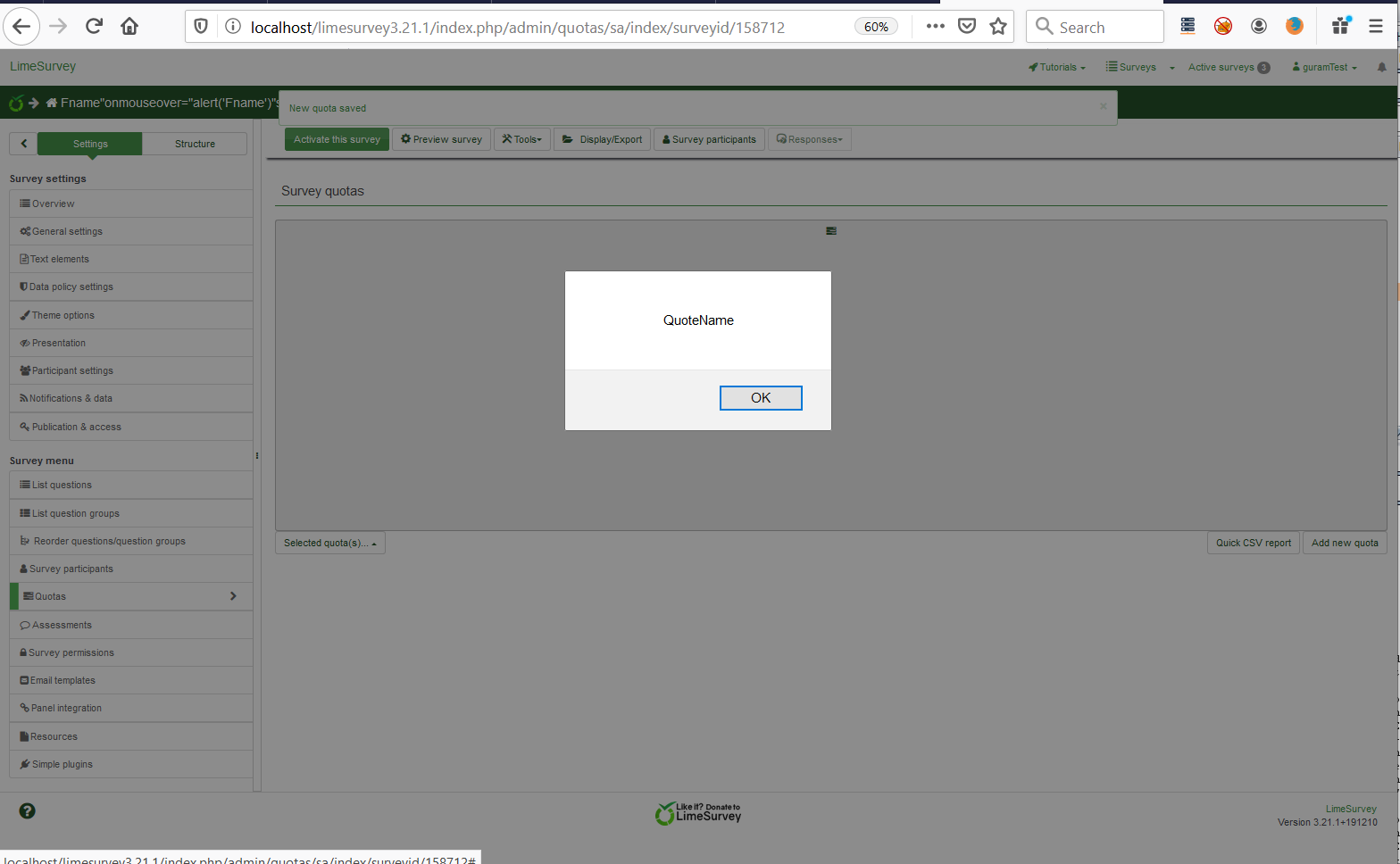Open Data policy settings

pyautogui.click(x=131, y=287)
